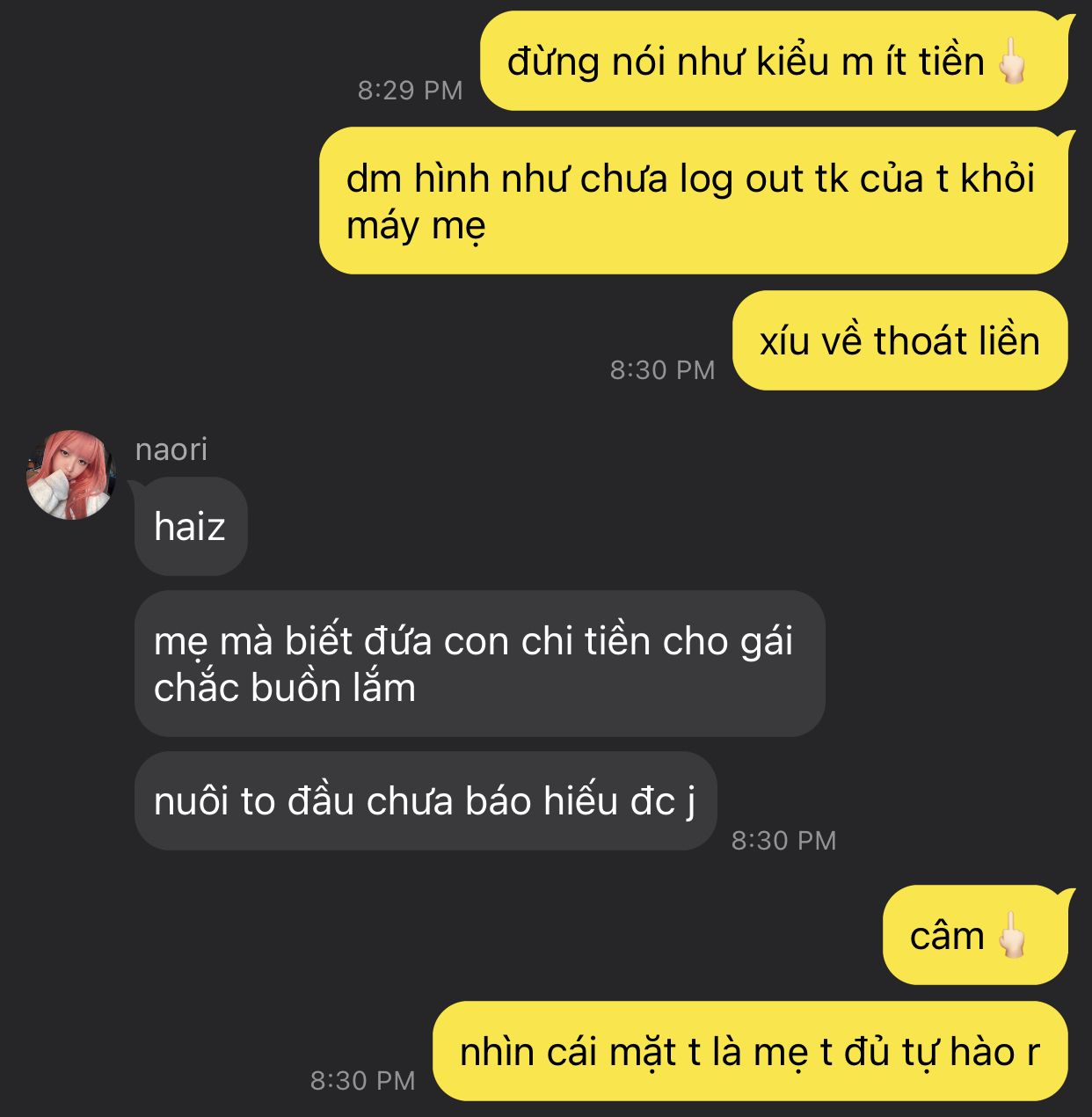
Task: Select the 'mẹ mà biết đứa con' message
Action: pos(479,664)
